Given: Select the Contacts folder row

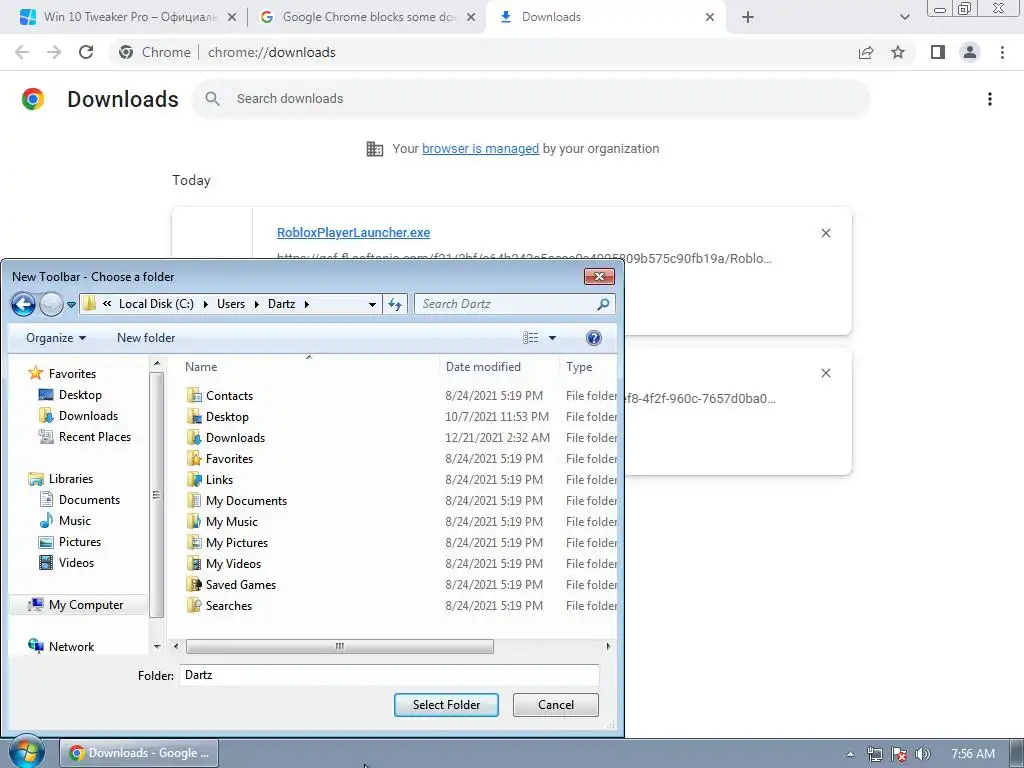Looking at the screenshot, I should pyautogui.click(x=401, y=396).
